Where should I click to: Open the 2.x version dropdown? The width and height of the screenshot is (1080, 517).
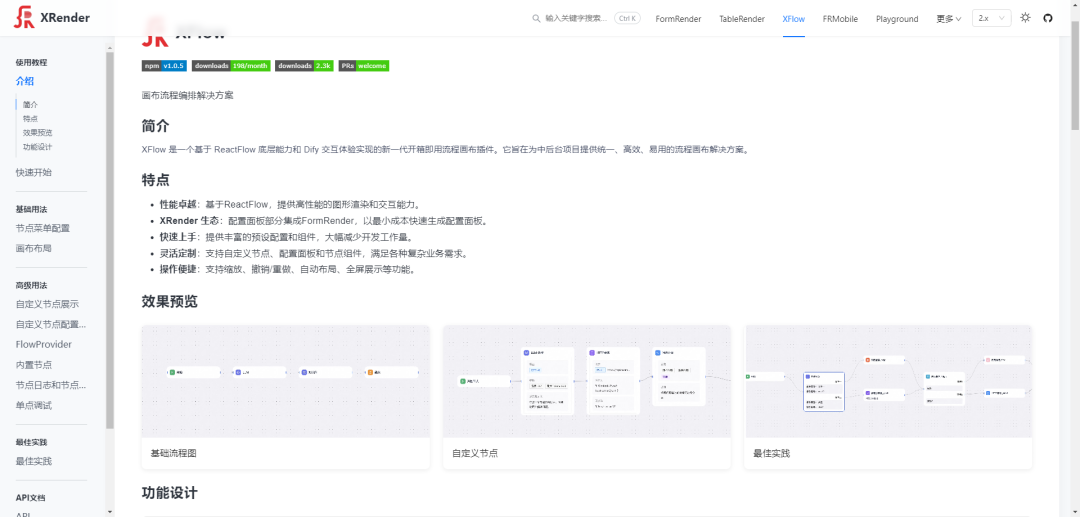click(992, 19)
